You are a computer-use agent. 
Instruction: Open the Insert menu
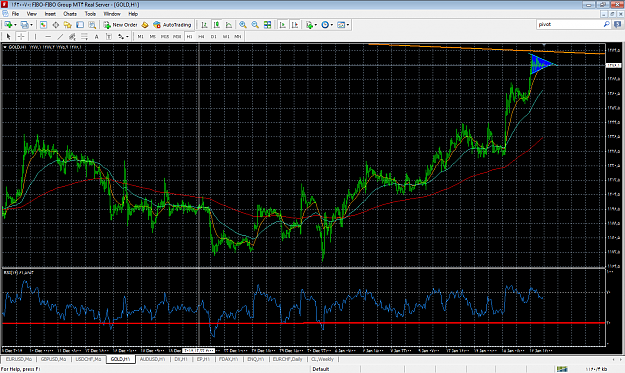click(x=50, y=14)
